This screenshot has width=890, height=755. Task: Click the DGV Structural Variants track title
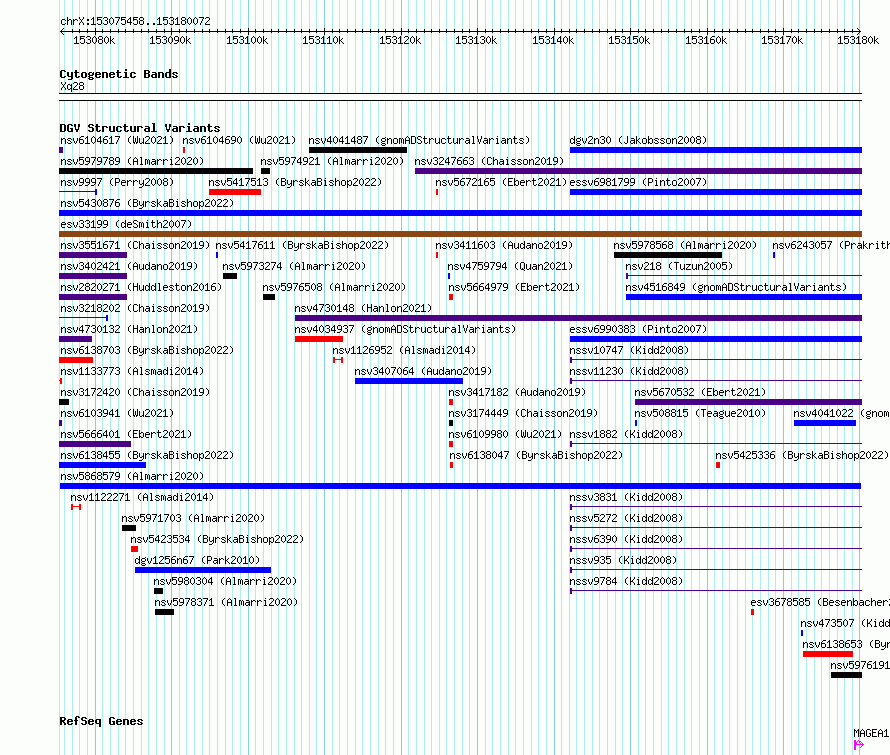(x=140, y=128)
